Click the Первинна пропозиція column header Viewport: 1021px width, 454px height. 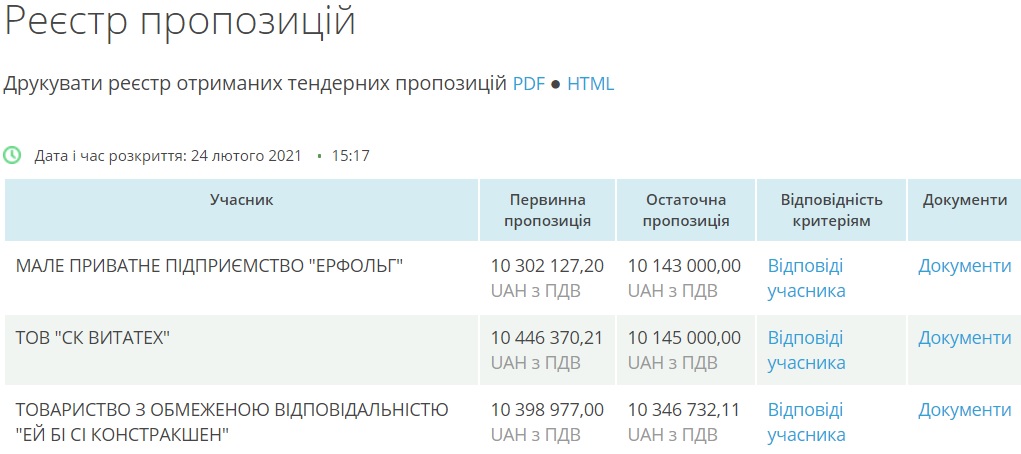click(x=547, y=210)
